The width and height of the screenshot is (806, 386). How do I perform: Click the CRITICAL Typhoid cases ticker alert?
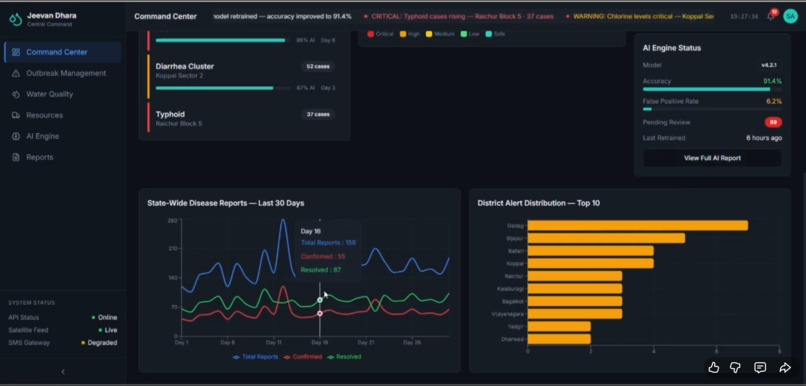point(459,16)
